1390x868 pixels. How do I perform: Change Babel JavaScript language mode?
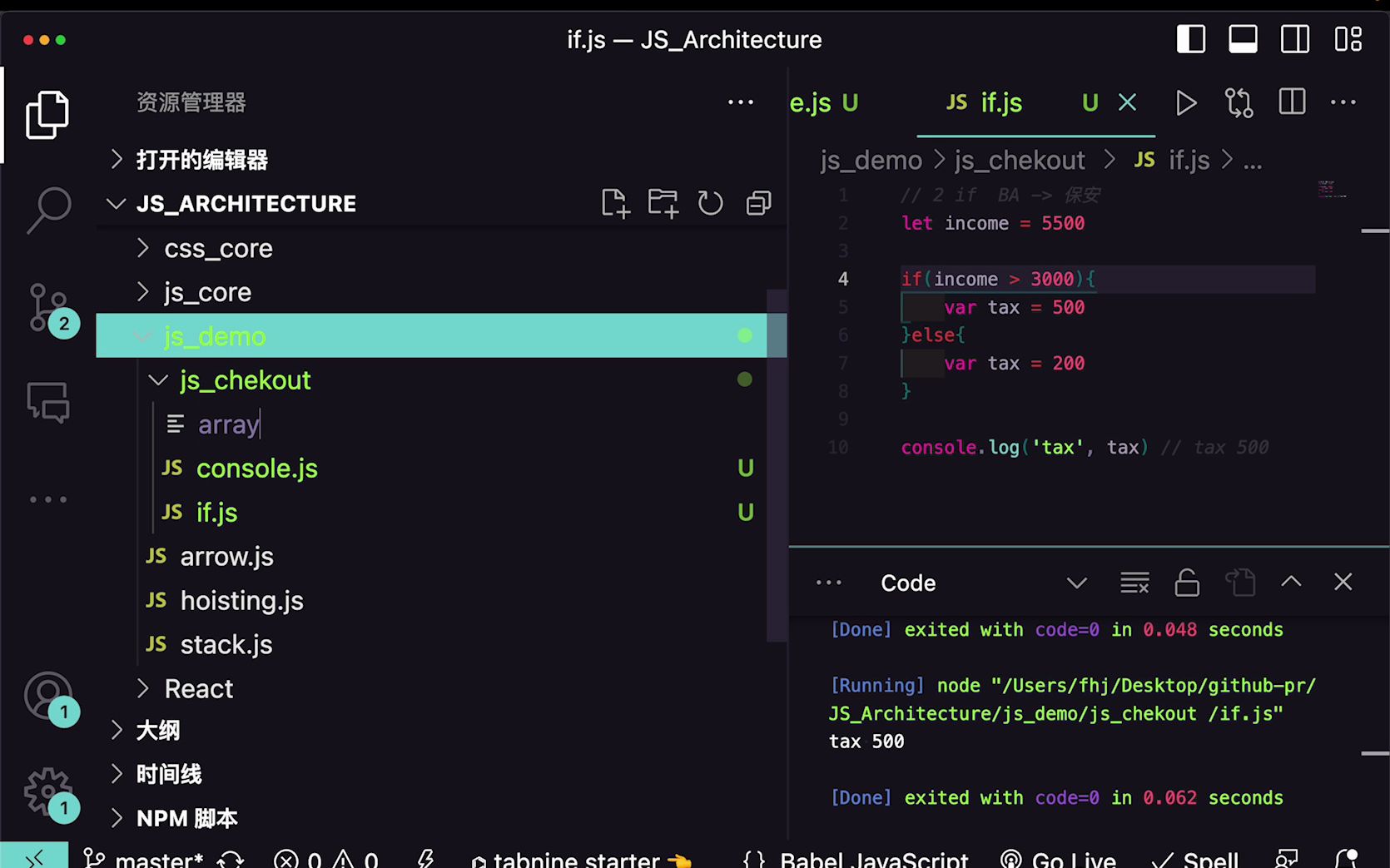tap(874, 860)
